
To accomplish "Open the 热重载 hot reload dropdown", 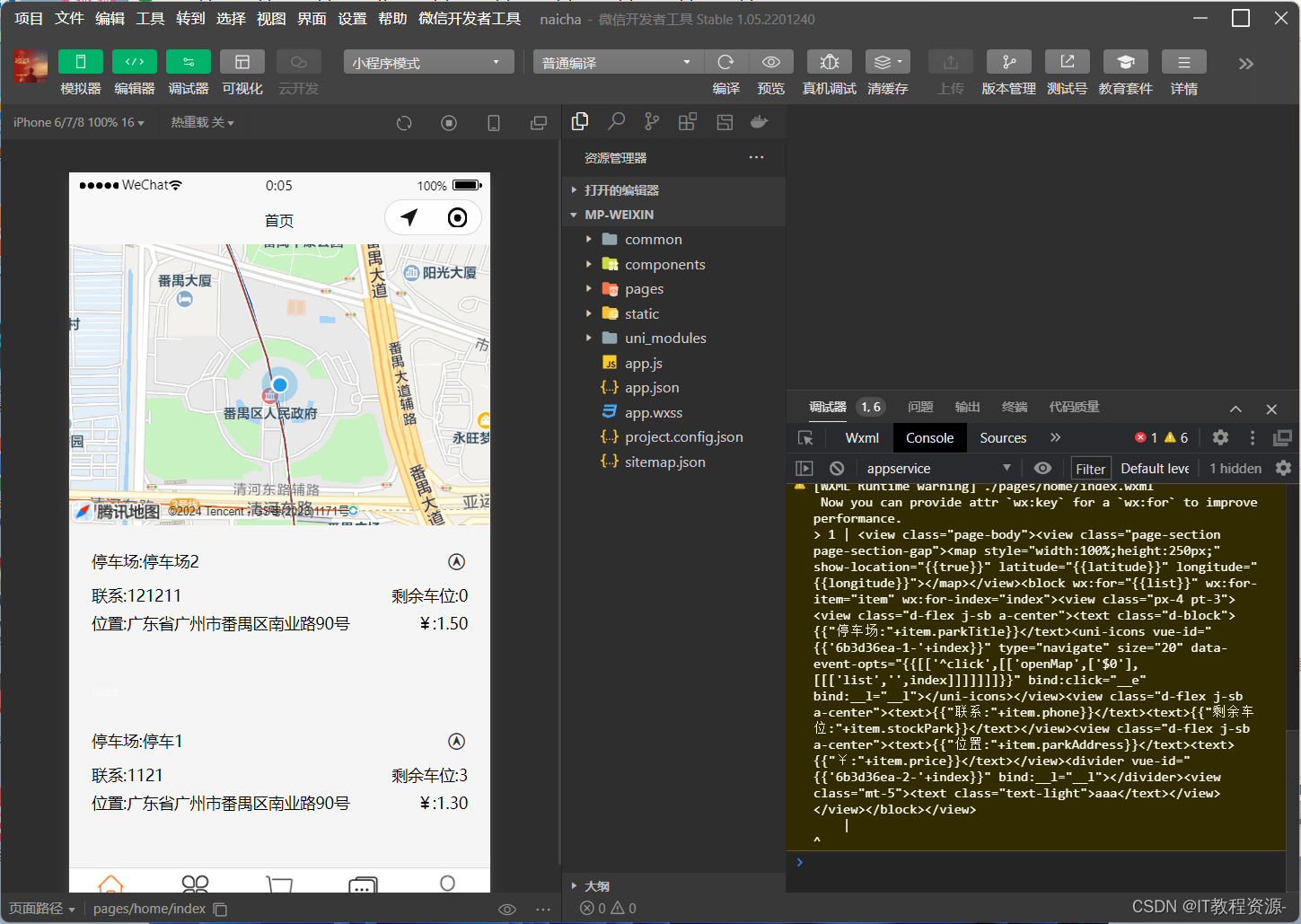I will (x=203, y=122).
